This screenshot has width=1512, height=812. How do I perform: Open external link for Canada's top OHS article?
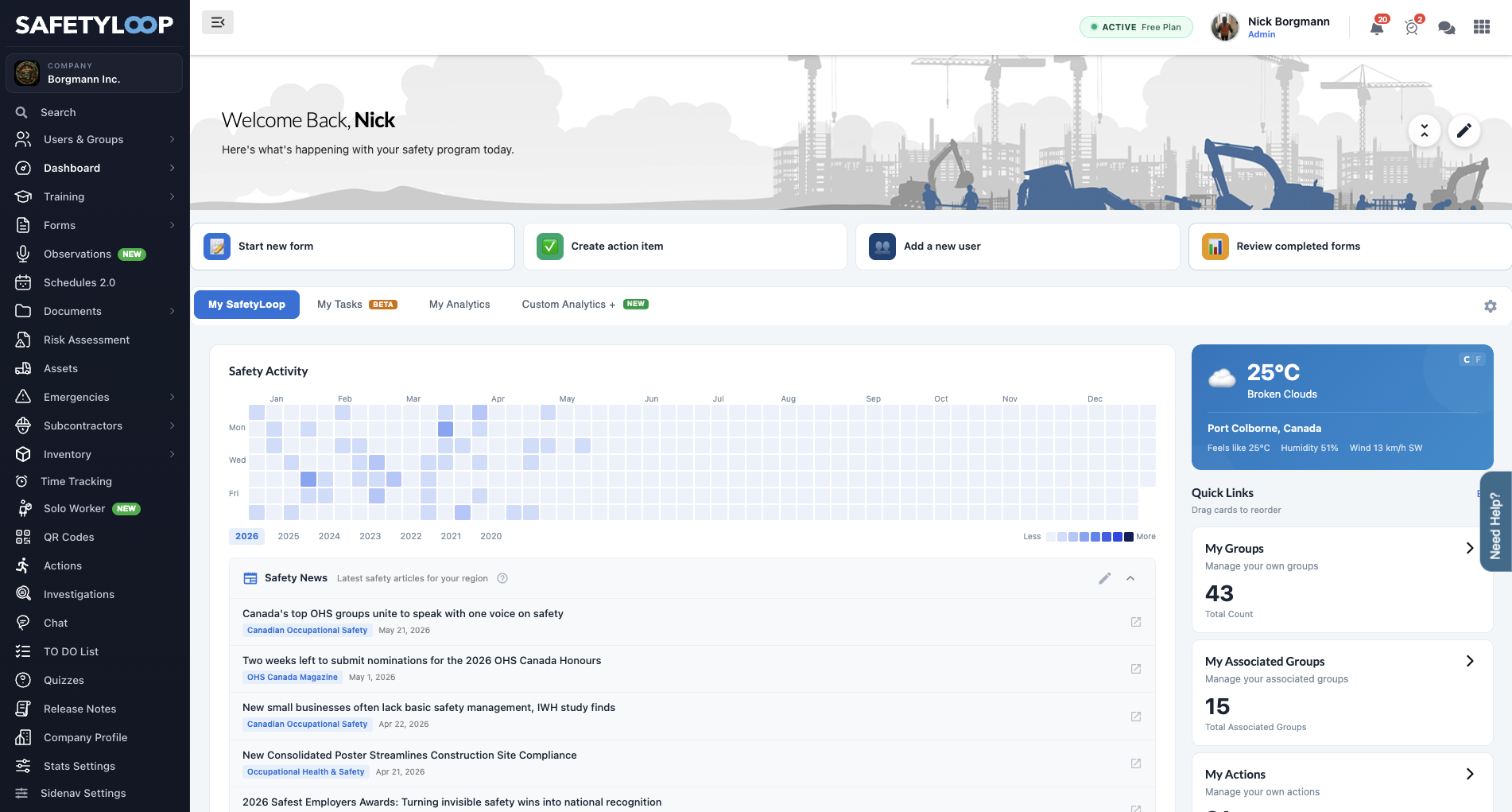pos(1136,622)
